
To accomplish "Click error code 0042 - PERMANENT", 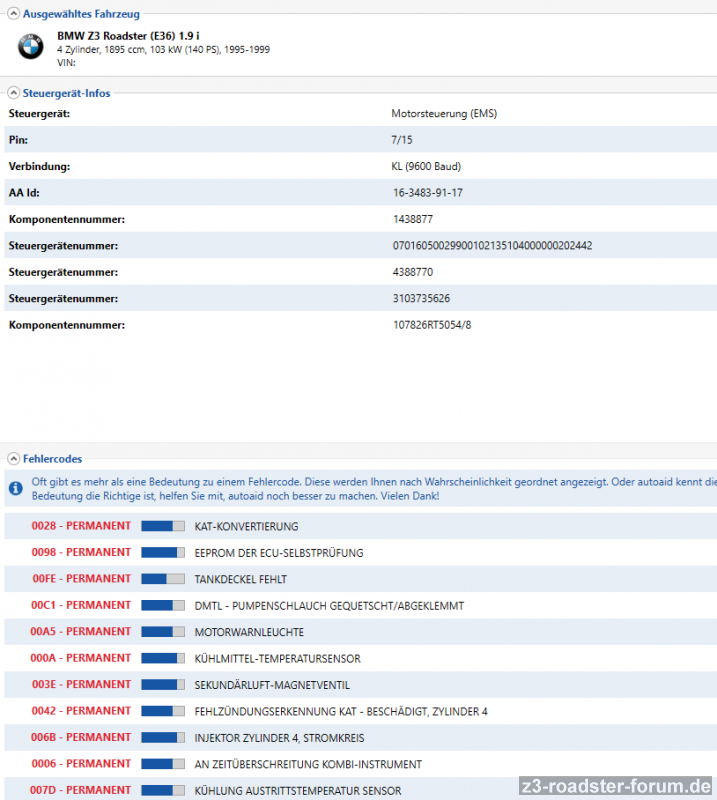I will click(x=81, y=711).
